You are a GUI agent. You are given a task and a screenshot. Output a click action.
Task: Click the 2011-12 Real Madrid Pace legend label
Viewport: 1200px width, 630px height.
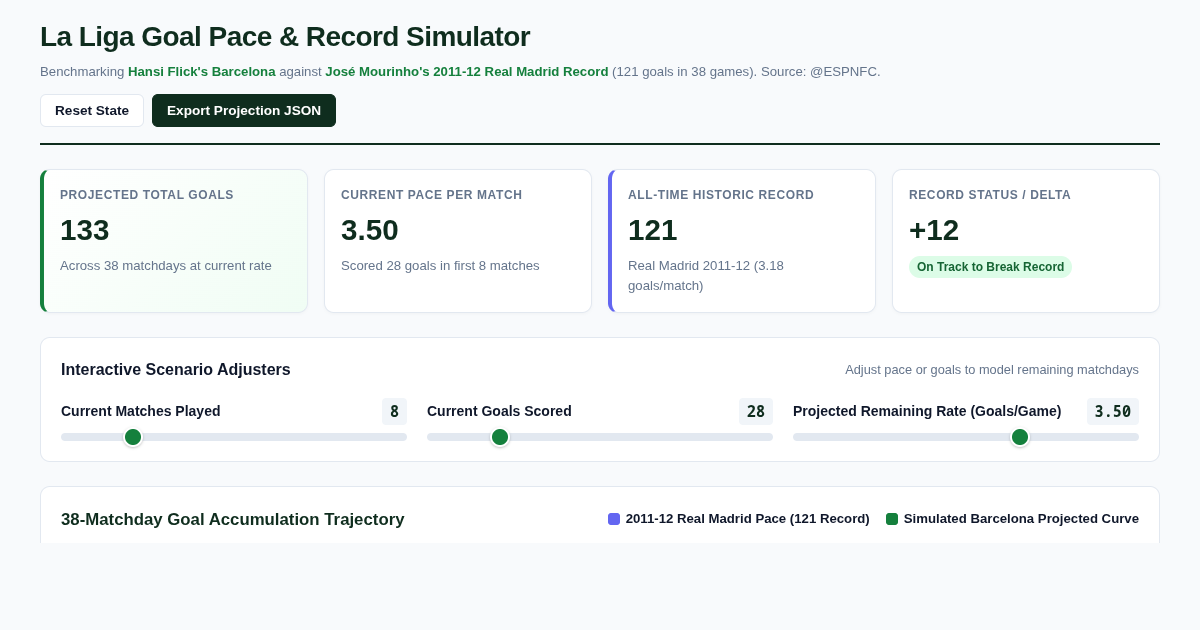tap(748, 519)
